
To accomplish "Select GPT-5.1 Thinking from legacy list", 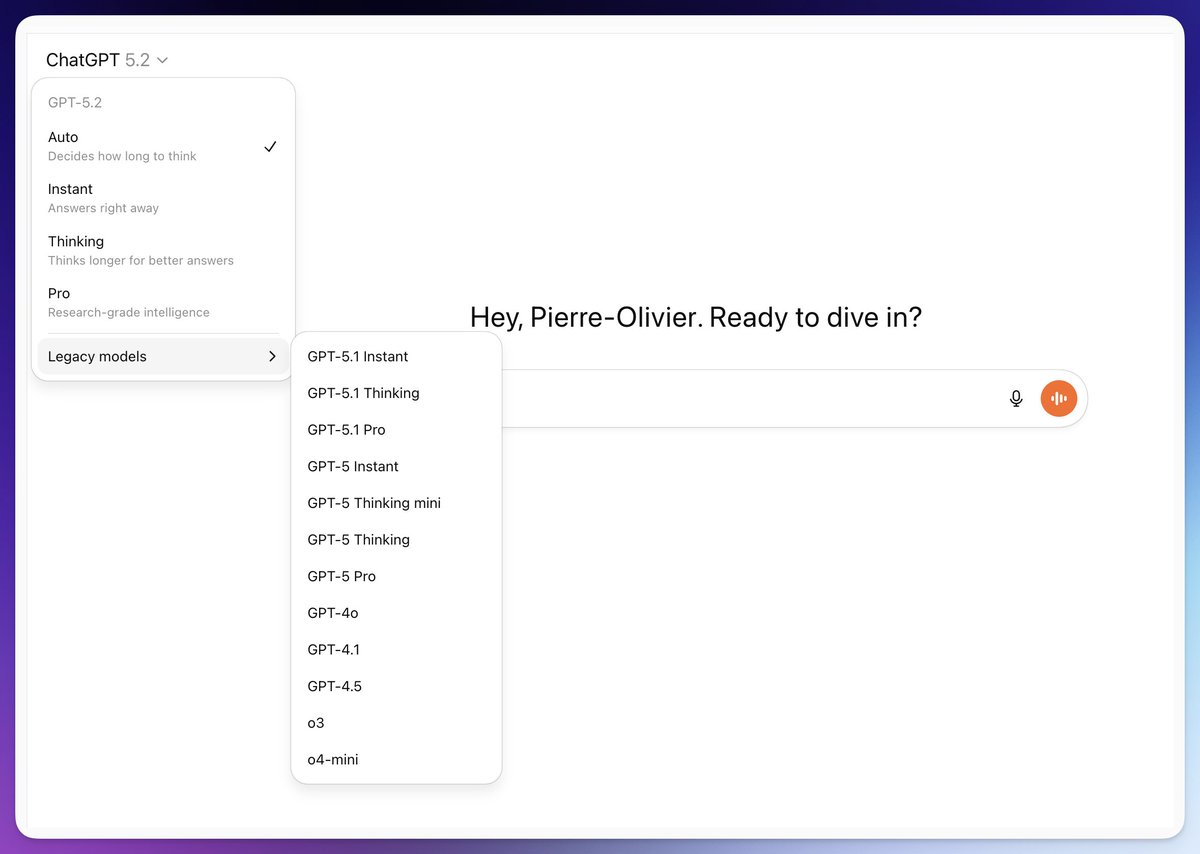I will pos(396,393).
